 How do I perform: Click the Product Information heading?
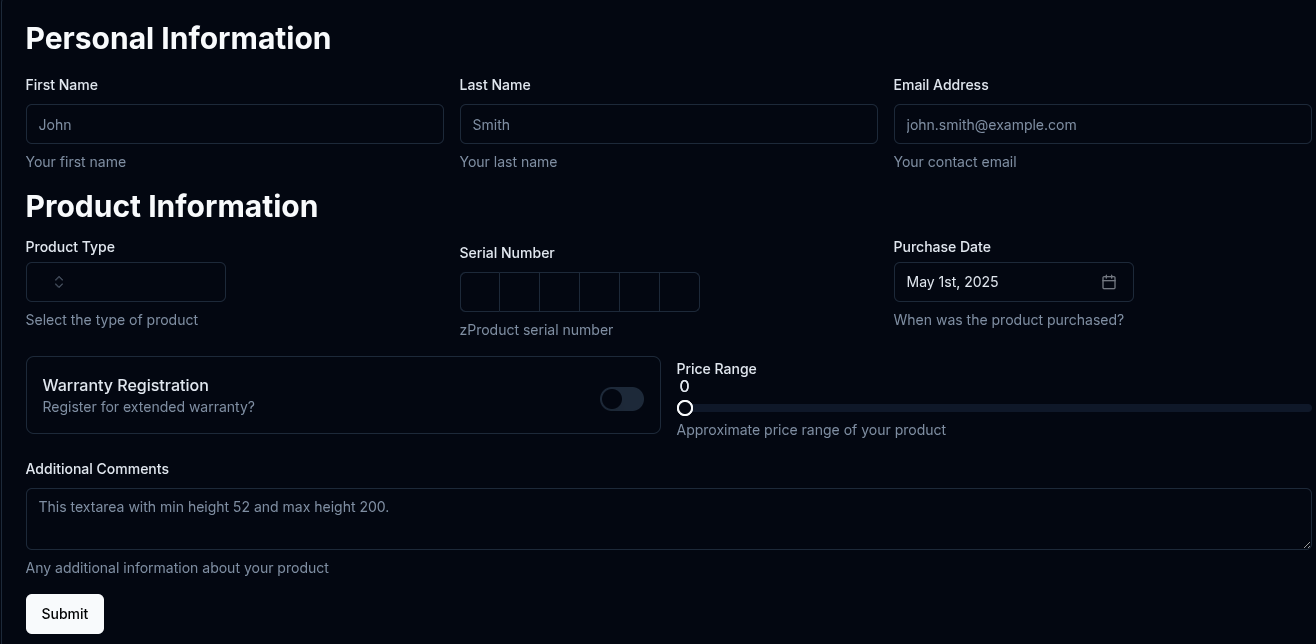171,207
